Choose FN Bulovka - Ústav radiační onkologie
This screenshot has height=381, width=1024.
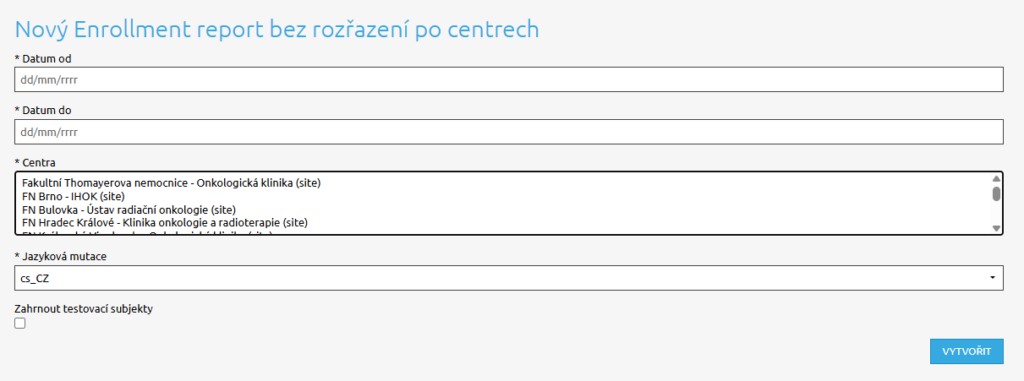(x=129, y=209)
